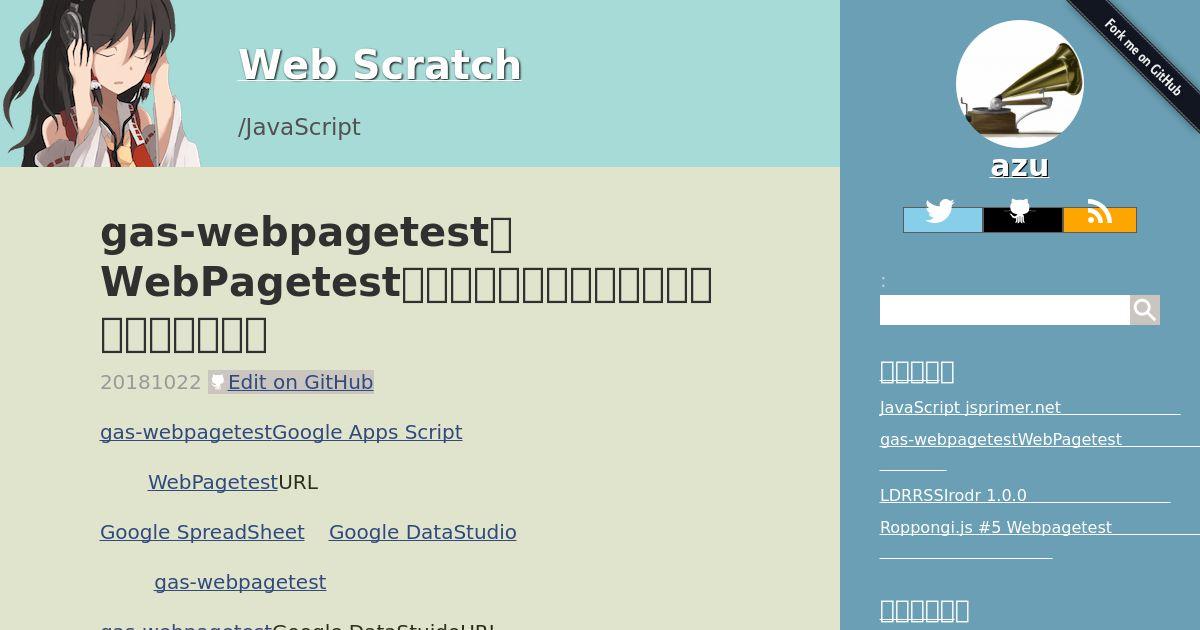Screen dimensions: 1200x630
Task: Open the GitHub octocat icon link
Action: (1022, 219)
